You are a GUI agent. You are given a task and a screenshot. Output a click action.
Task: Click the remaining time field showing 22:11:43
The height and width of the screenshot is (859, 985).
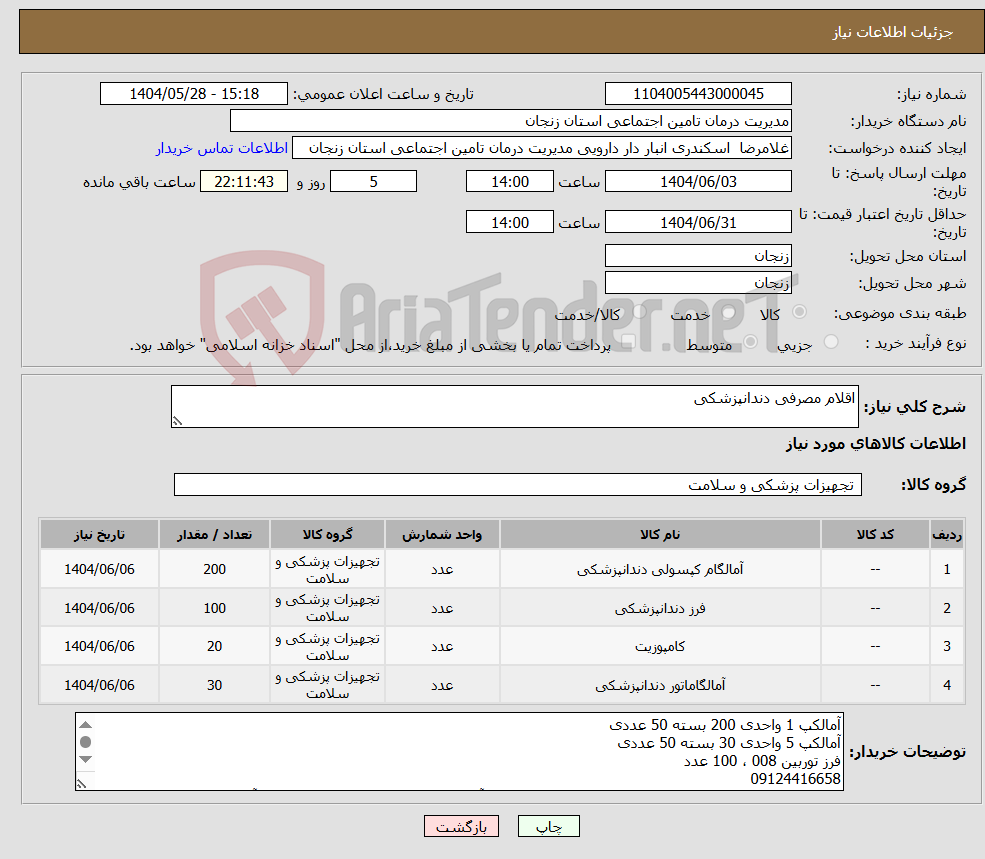[x=244, y=181]
